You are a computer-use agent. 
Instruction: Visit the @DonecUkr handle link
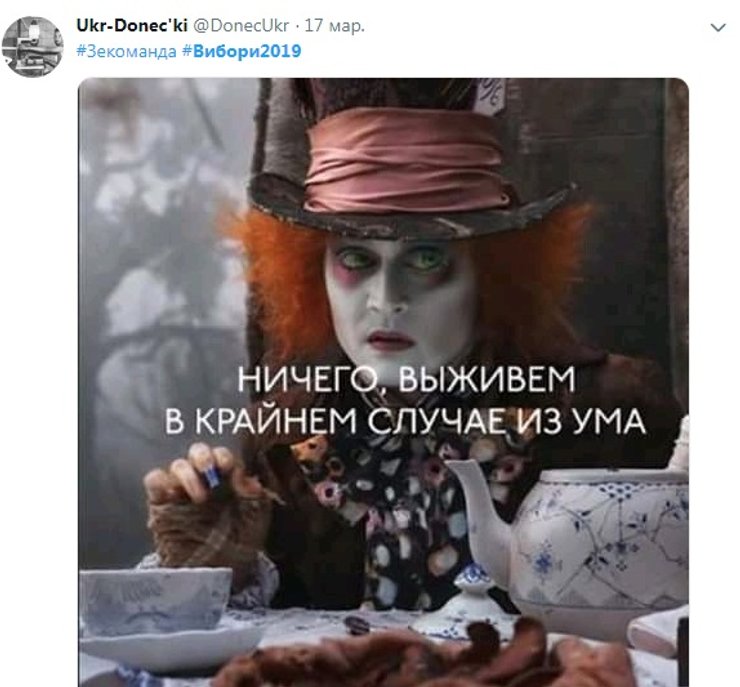[241, 25]
